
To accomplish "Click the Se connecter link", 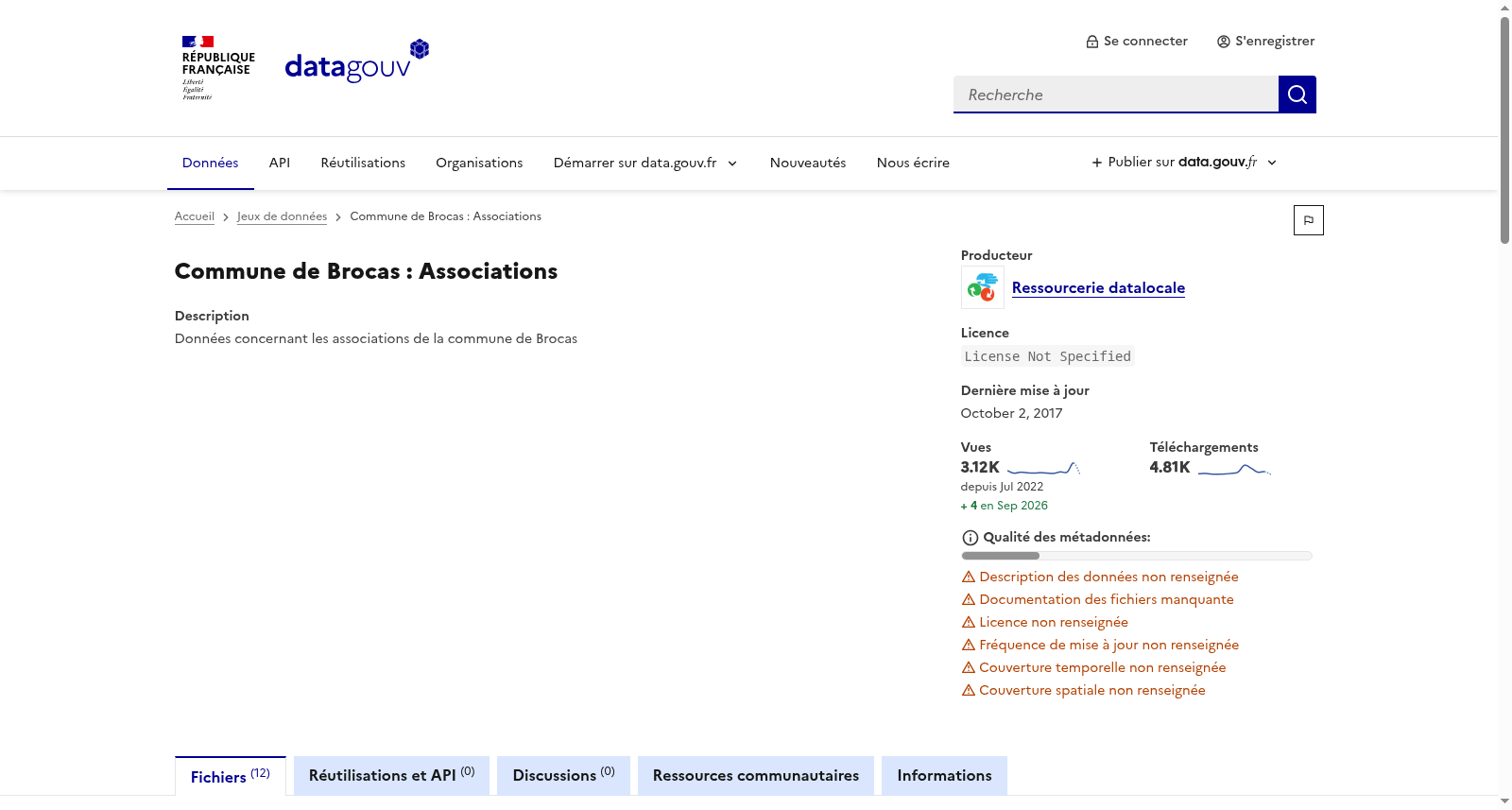I will (1137, 42).
